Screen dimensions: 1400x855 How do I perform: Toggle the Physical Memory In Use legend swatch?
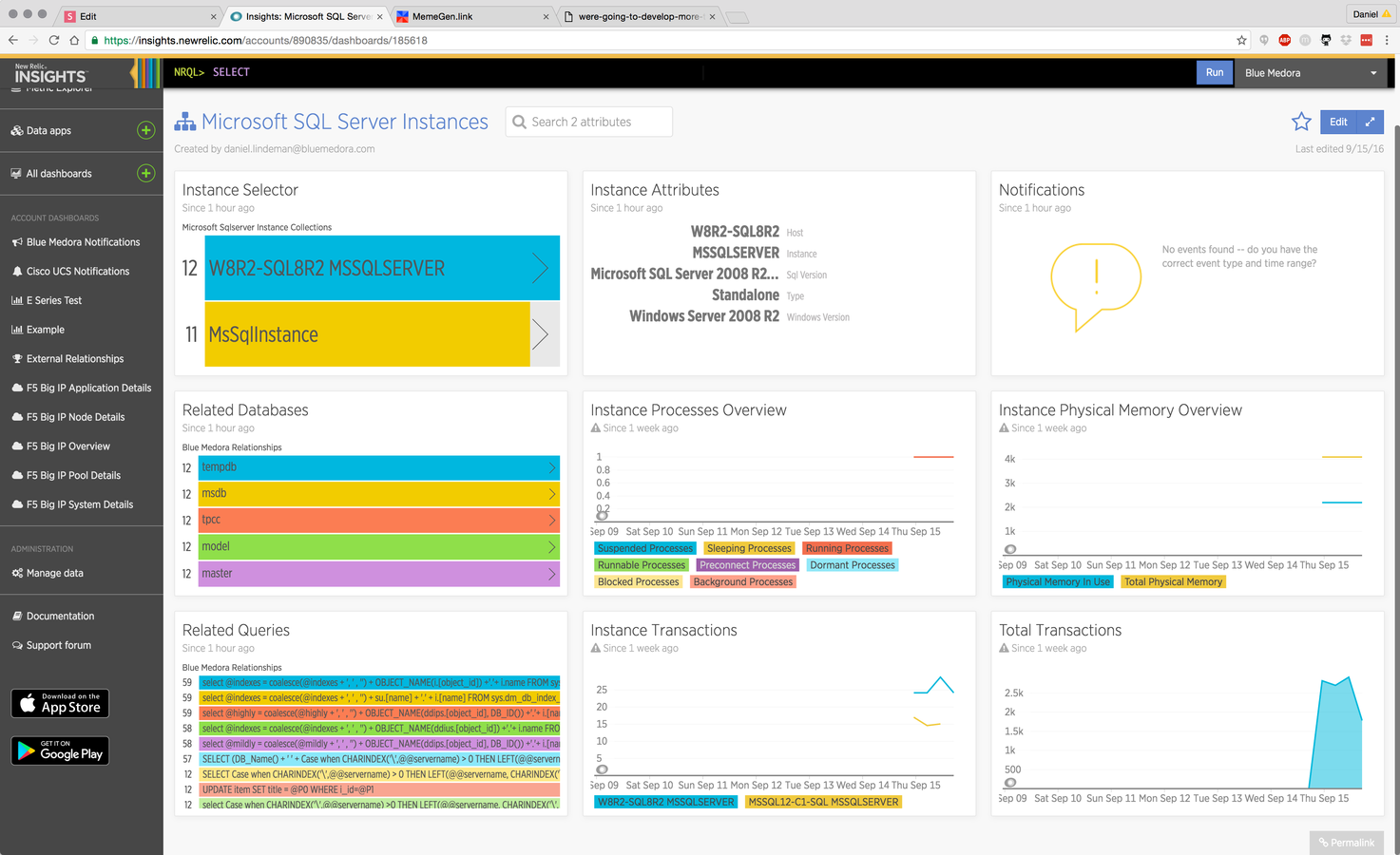1058,581
